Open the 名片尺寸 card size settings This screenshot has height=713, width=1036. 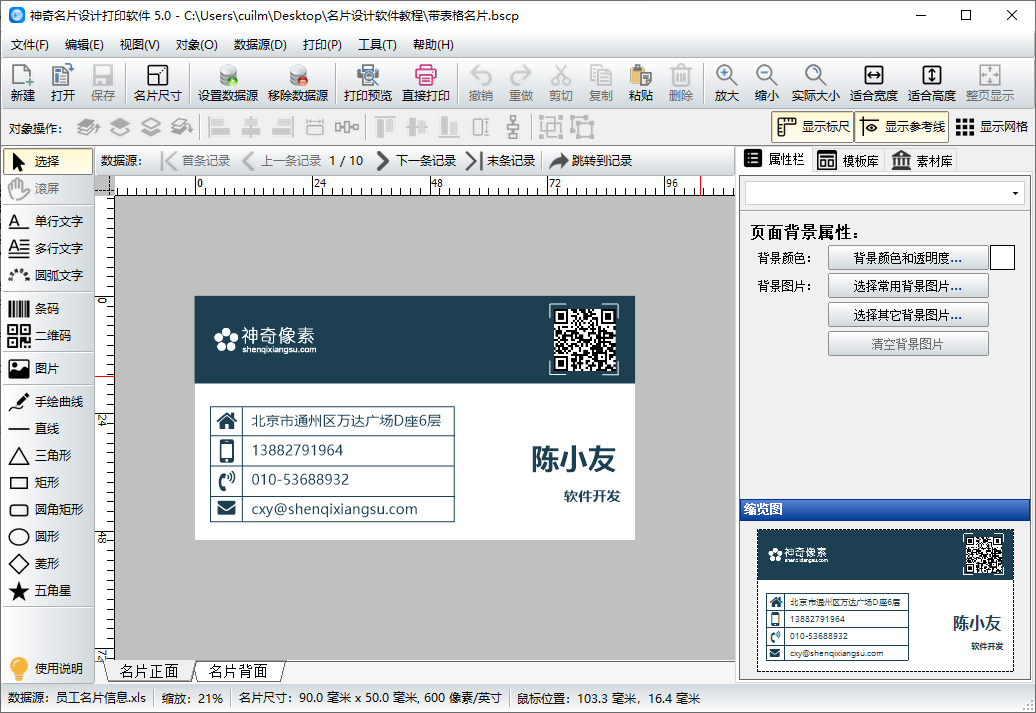(x=157, y=83)
